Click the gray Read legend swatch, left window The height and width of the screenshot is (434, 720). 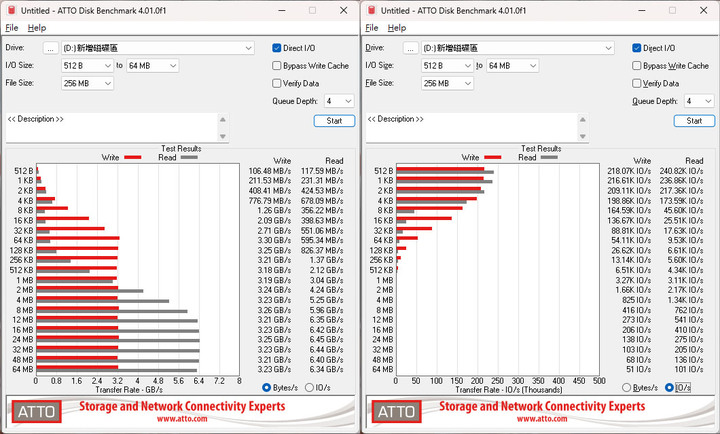point(189,158)
